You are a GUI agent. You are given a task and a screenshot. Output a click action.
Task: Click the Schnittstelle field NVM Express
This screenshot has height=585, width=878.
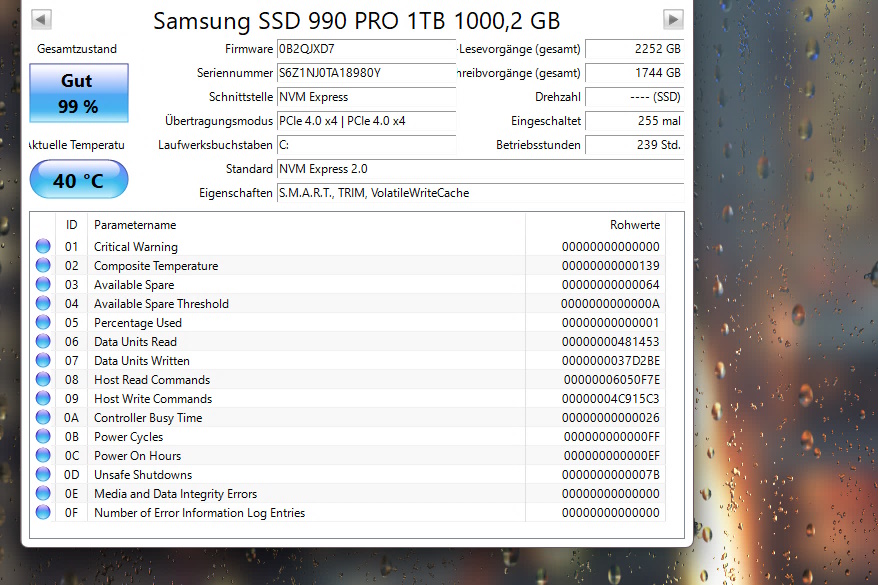pos(367,97)
